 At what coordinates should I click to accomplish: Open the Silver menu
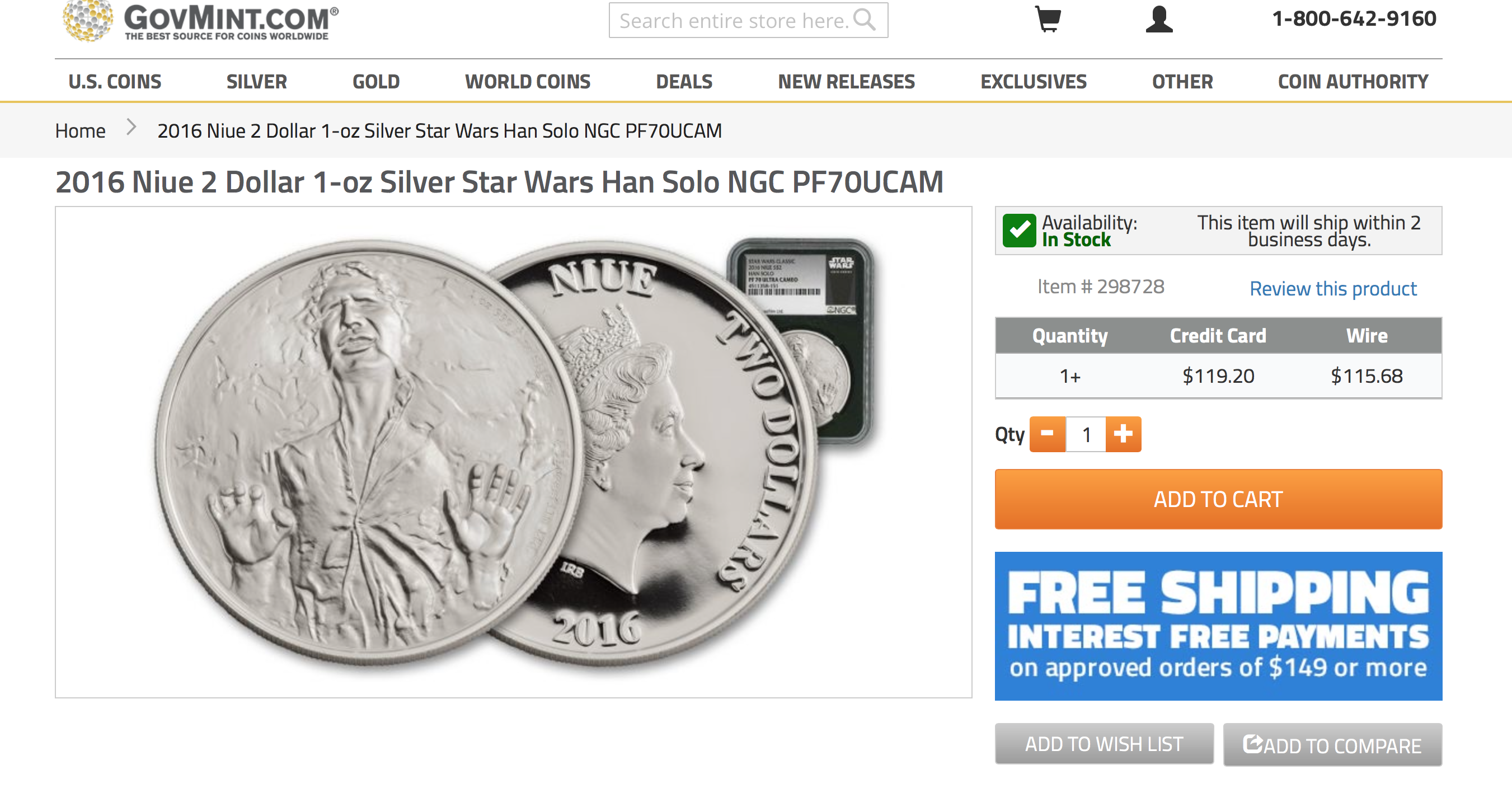[x=257, y=82]
